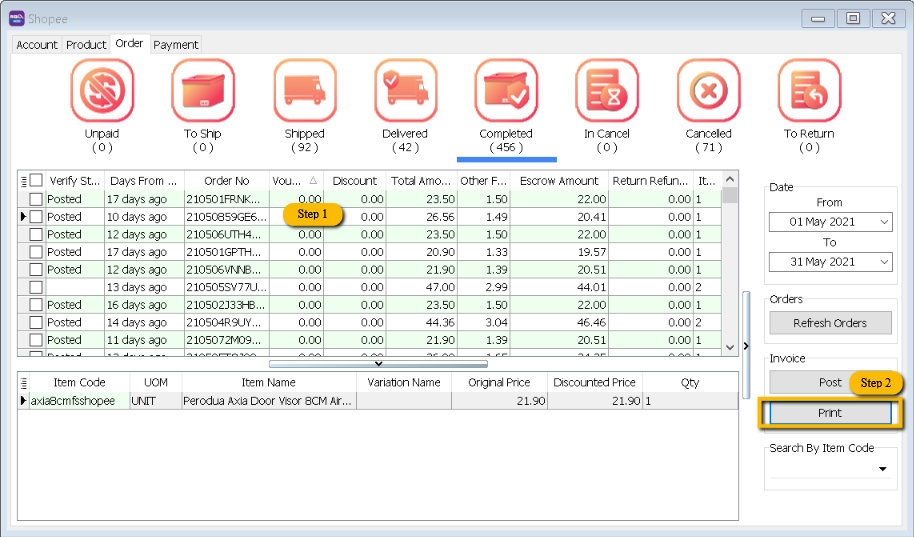The height and width of the screenshot is (537, 914).
Task: Tick checkbox for order 210505SV77U
Action: (x=36, y=287)
